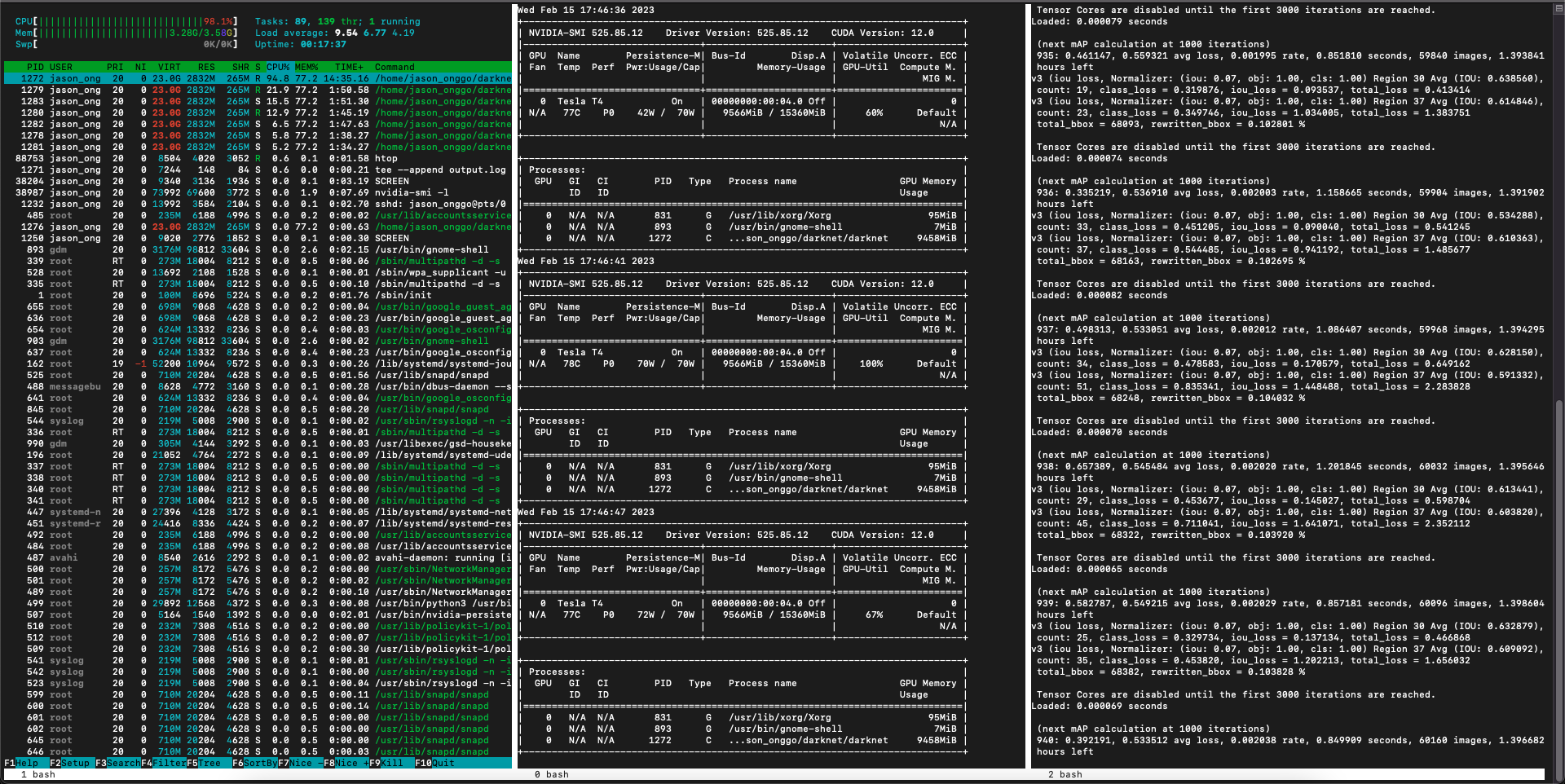Image resolution: width=1565 pixels, height=784 pixels.
Task: Sort by the MEM% column header
Action: [306, 67]
